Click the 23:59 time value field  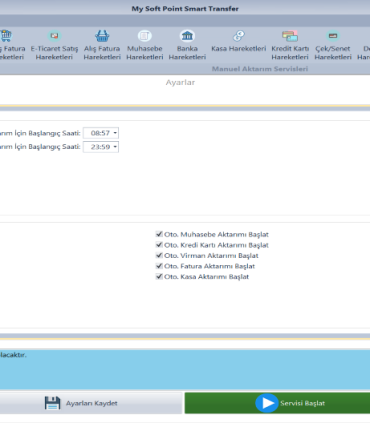(101, 147)
